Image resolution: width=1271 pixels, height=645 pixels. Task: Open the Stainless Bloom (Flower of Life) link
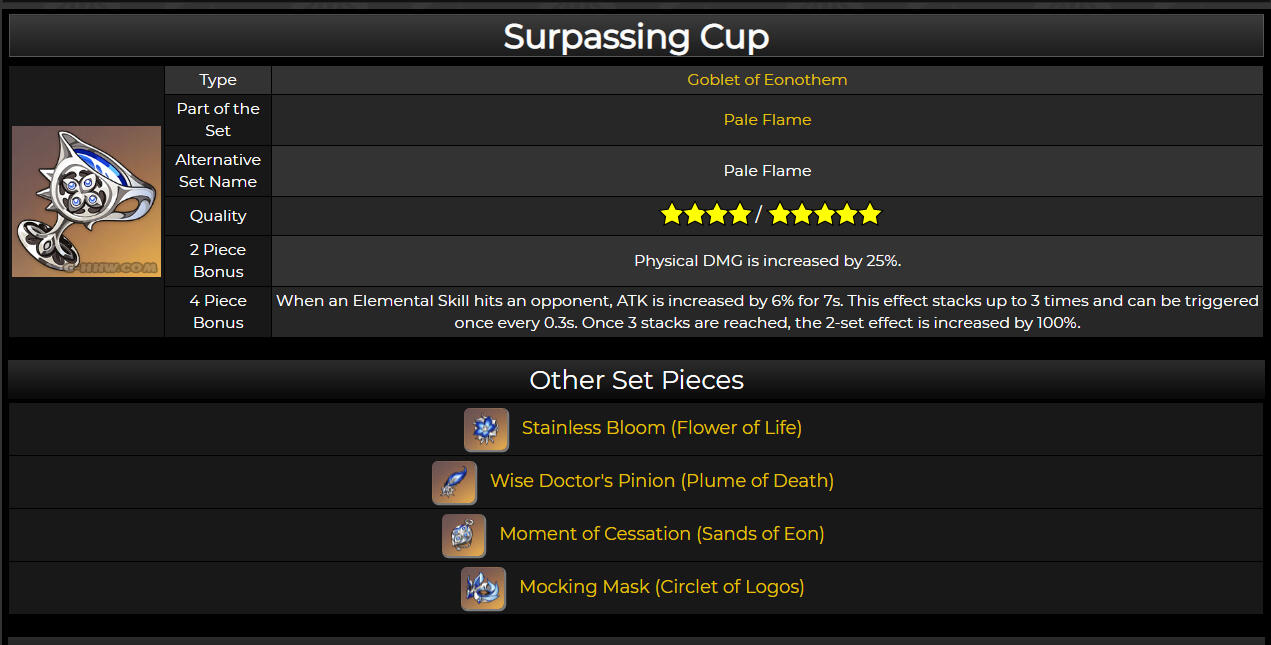point(661,428)
